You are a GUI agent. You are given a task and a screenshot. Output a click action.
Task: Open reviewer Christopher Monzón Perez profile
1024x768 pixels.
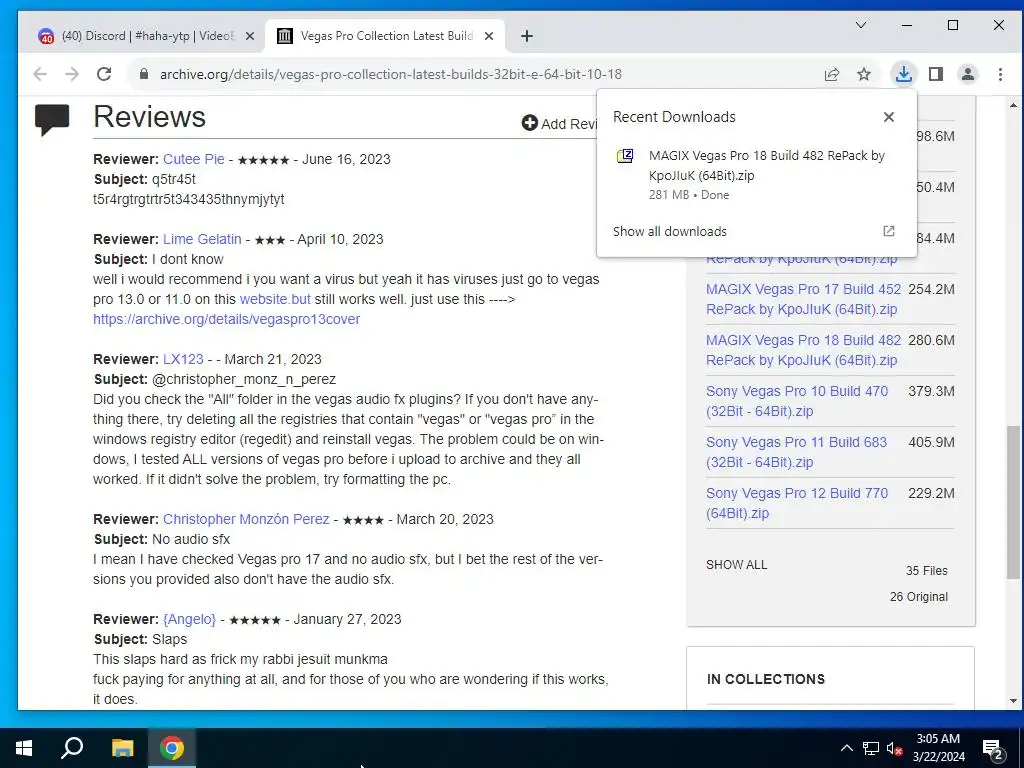click(x=246, y=519)
